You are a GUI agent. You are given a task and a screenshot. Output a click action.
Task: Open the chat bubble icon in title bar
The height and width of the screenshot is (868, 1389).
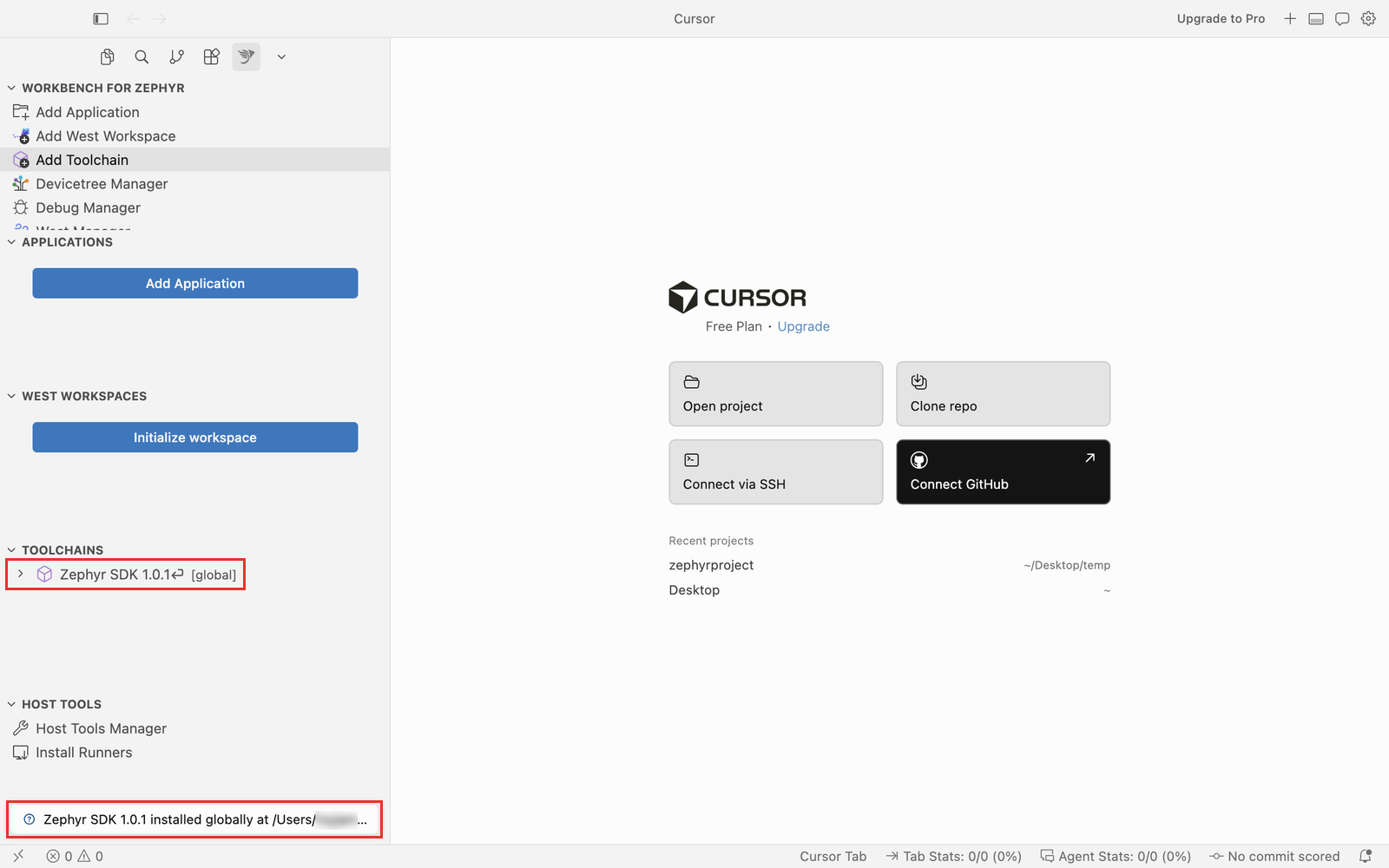click(x=1342, y=18)
